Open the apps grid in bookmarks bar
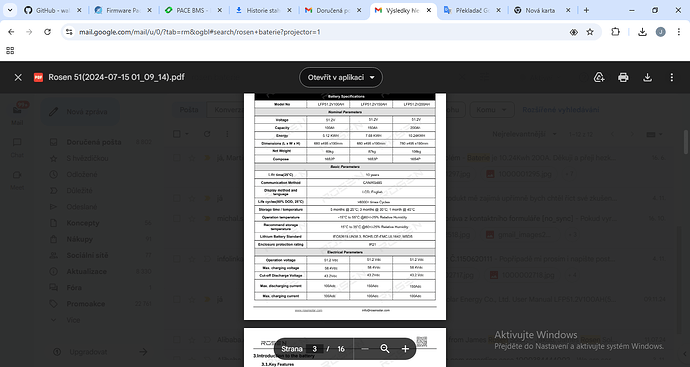The width and height of the screenshot is (690, 367). [10, 51]
